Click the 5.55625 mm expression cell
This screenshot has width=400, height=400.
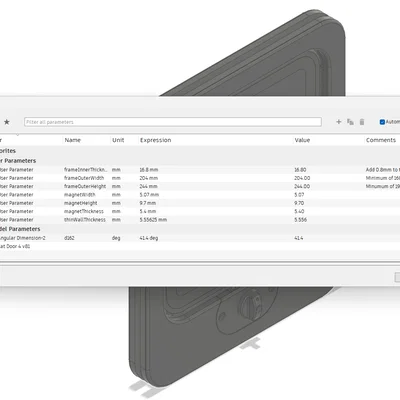[x=153, y=220]
